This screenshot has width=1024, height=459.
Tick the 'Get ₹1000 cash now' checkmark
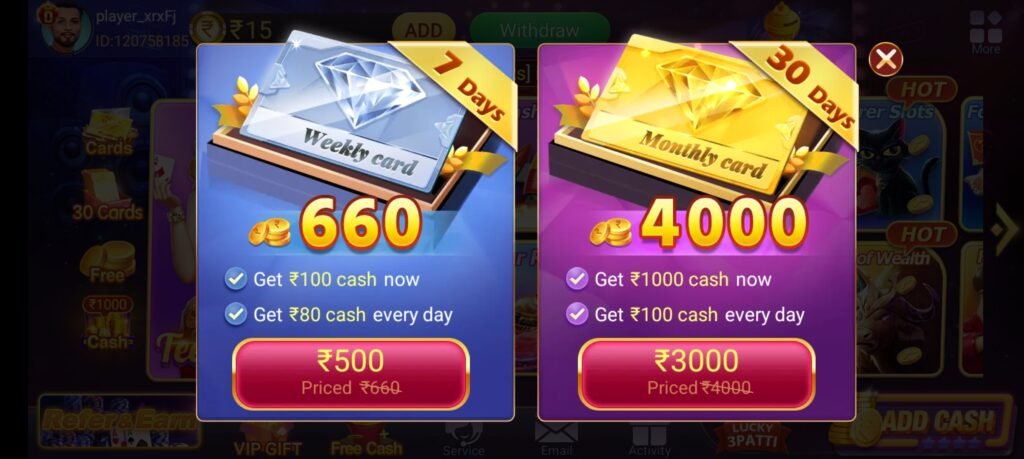coord(576,279)
